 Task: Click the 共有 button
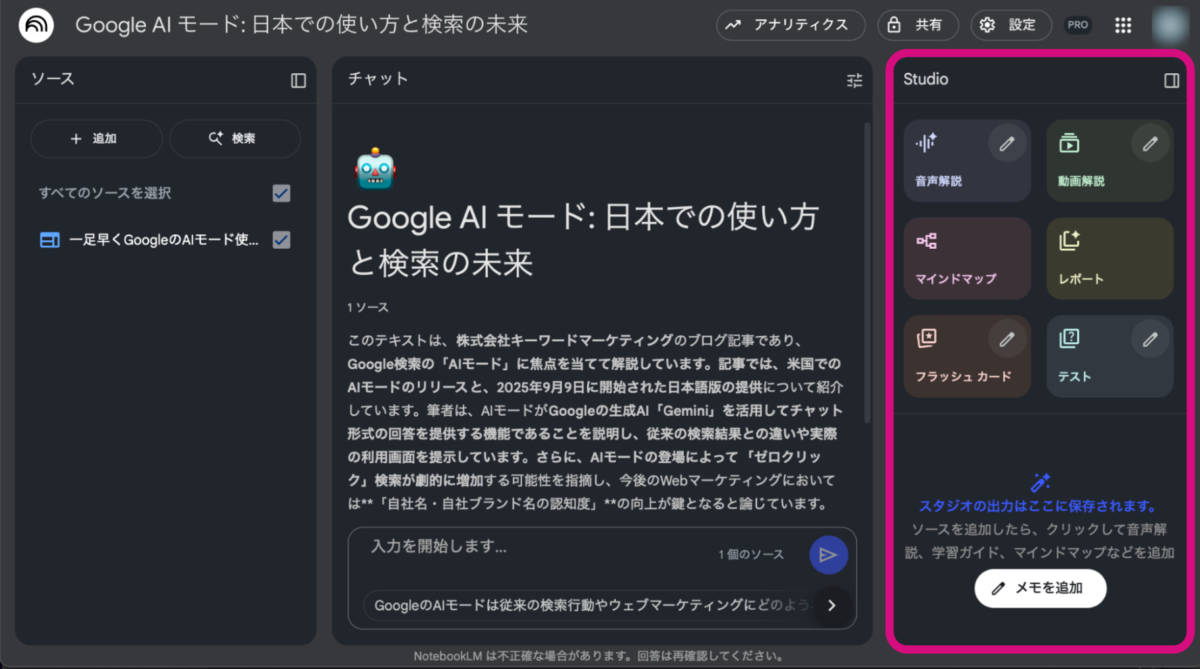click(918, 25)
